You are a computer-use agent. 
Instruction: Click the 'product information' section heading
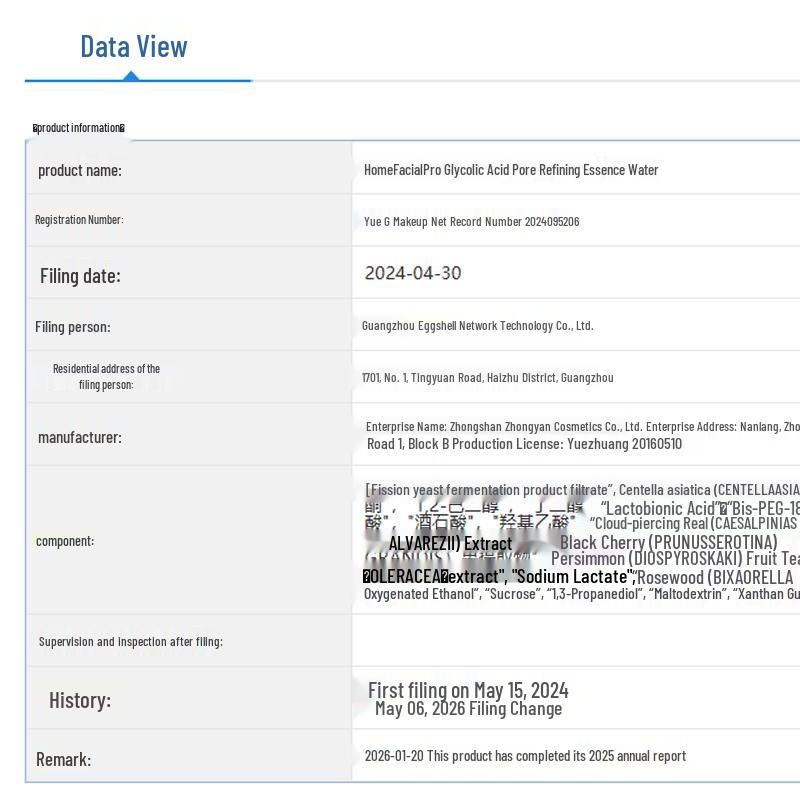(79, 128)
